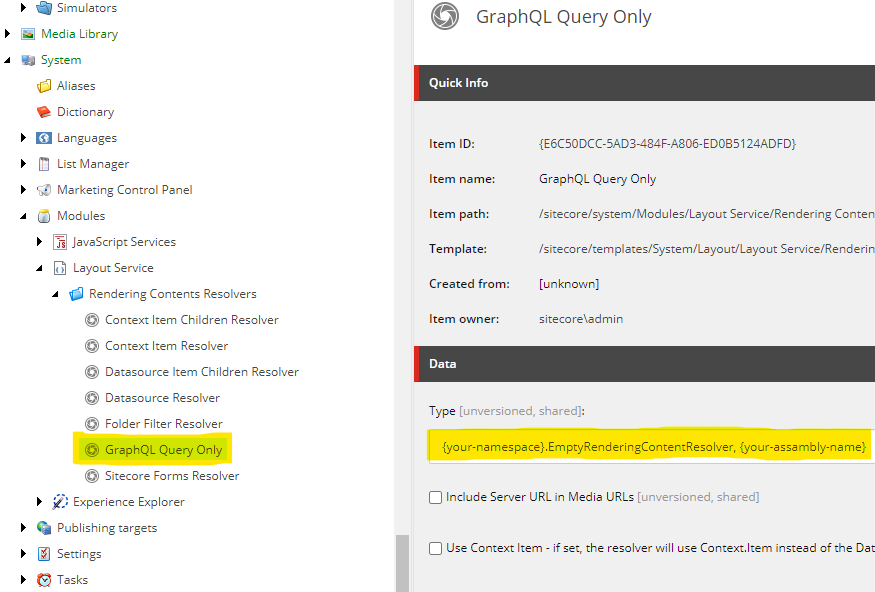Image resolution: width=875 pixels, height=592 pixels.
Task: Open the Sitecore Forms Resolver item
Action: coord(94,475)
